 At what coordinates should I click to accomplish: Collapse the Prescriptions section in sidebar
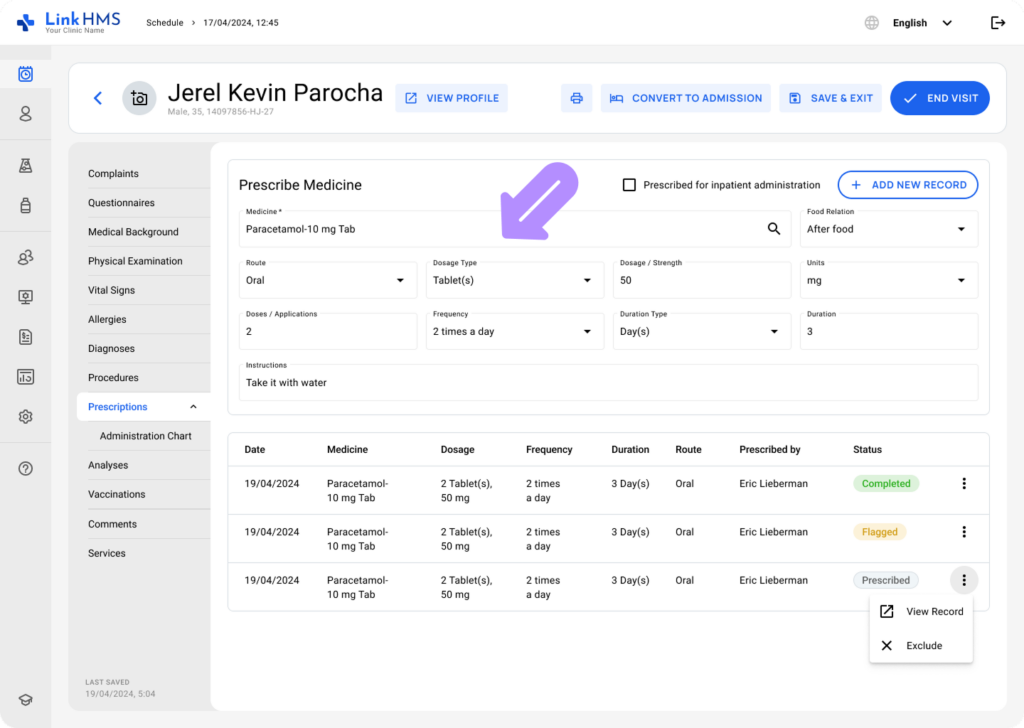coord(193,407)
